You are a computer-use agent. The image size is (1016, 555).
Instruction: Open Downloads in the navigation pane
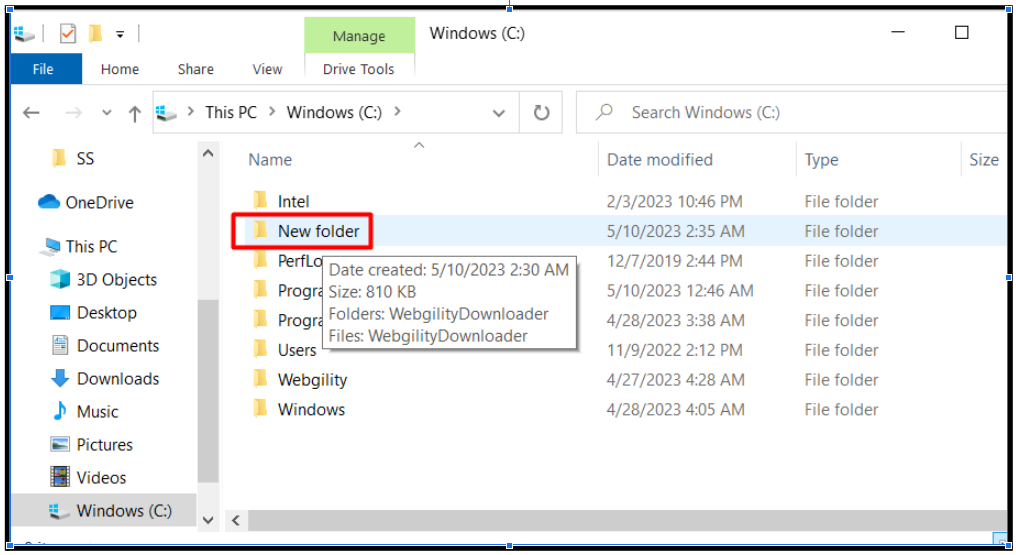[117, 379]
